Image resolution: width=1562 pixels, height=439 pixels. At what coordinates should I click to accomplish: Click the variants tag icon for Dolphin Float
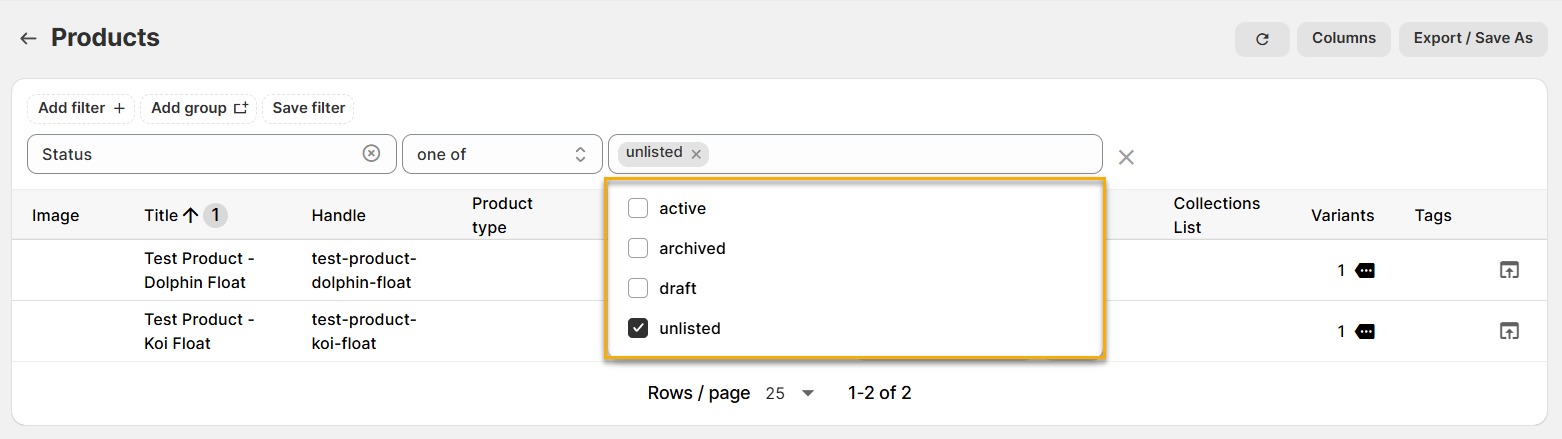(x=1365, y=270)
